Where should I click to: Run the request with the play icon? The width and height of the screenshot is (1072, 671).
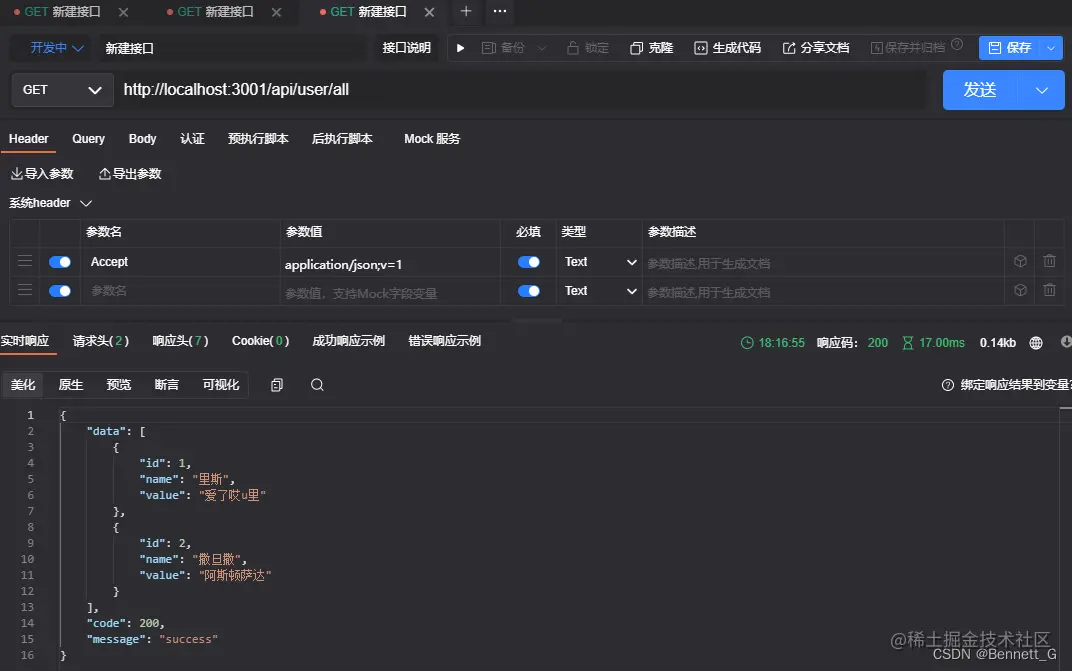coord(459,47)
